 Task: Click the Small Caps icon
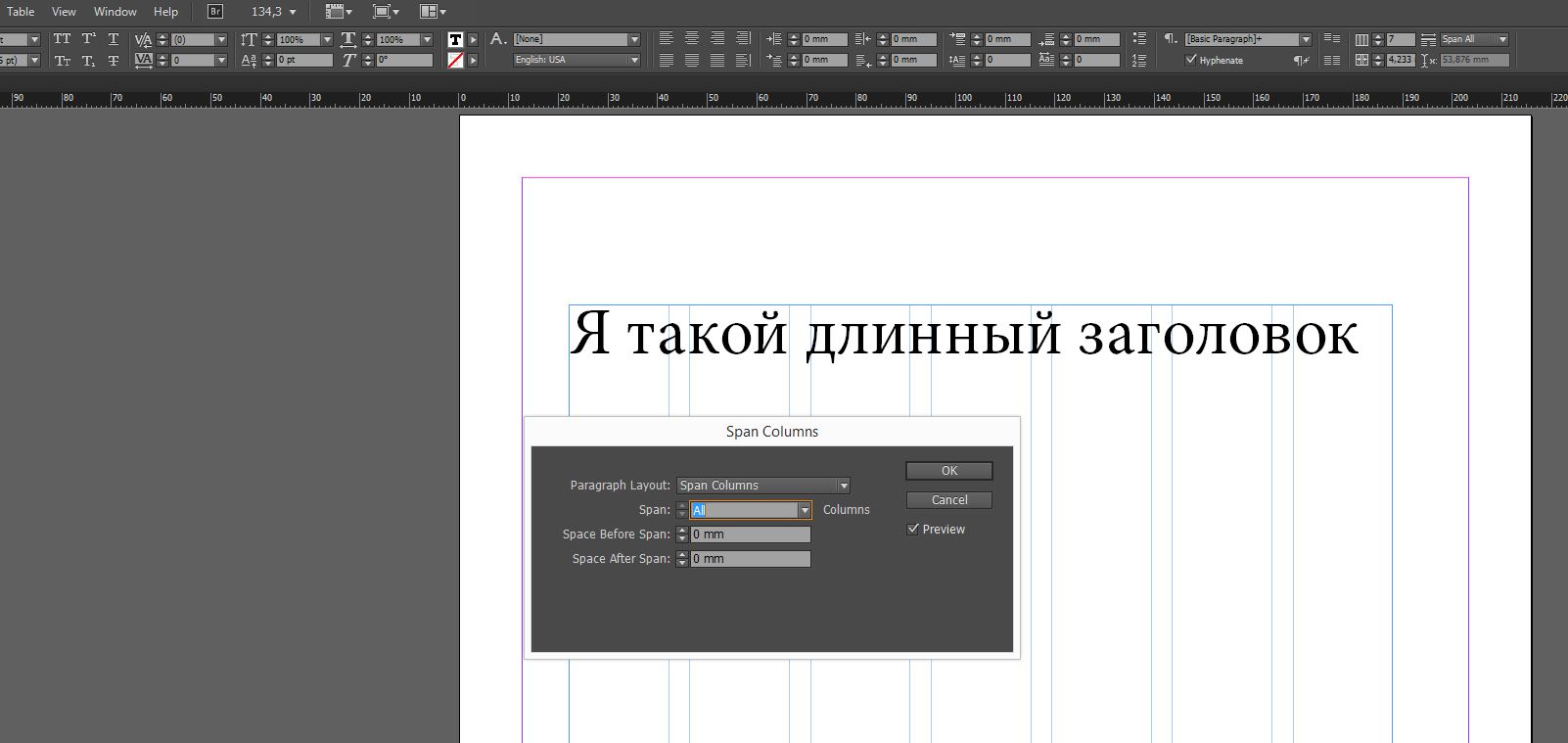(x=63, y=61)
